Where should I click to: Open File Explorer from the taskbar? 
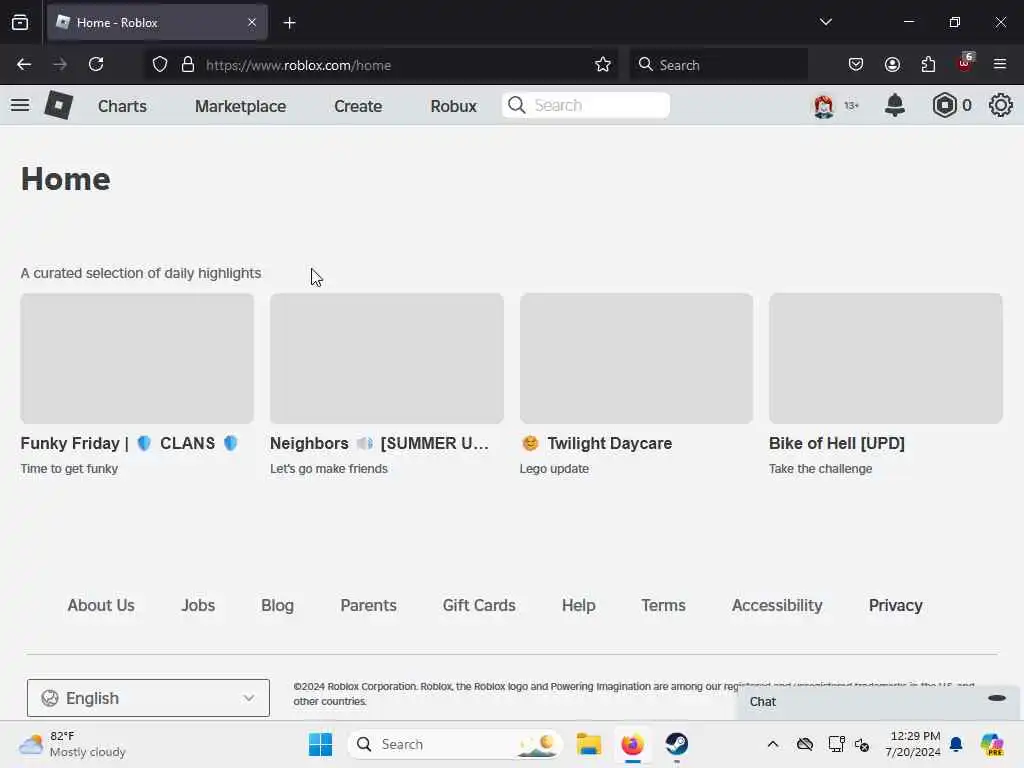click(588, 744)
